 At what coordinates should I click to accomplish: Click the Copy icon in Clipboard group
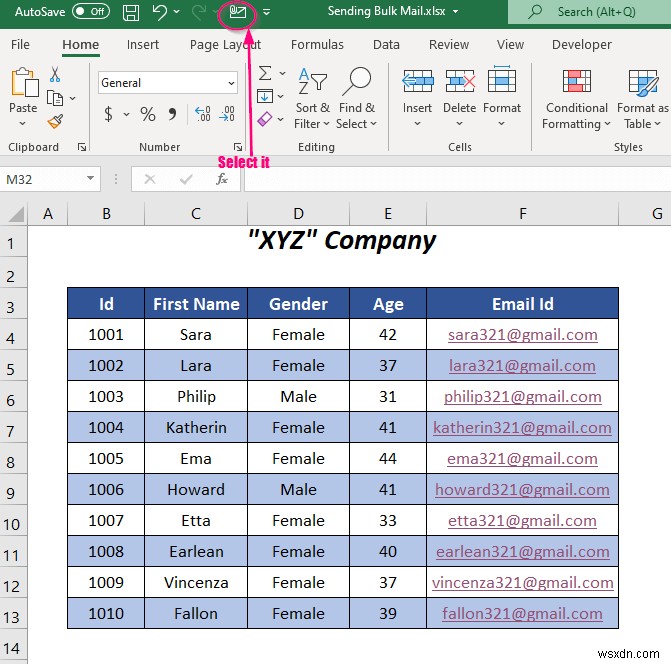[55, 98]
